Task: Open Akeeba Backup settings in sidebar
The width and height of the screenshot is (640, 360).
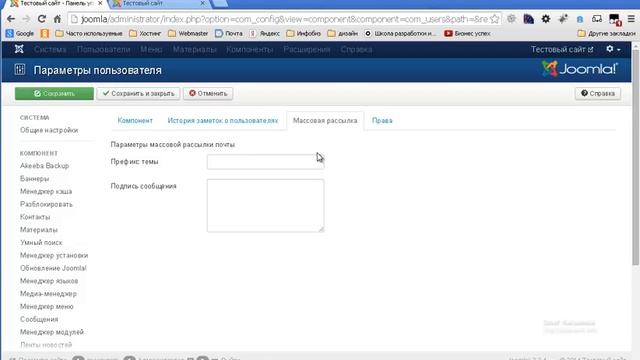Action: (44, 166)
